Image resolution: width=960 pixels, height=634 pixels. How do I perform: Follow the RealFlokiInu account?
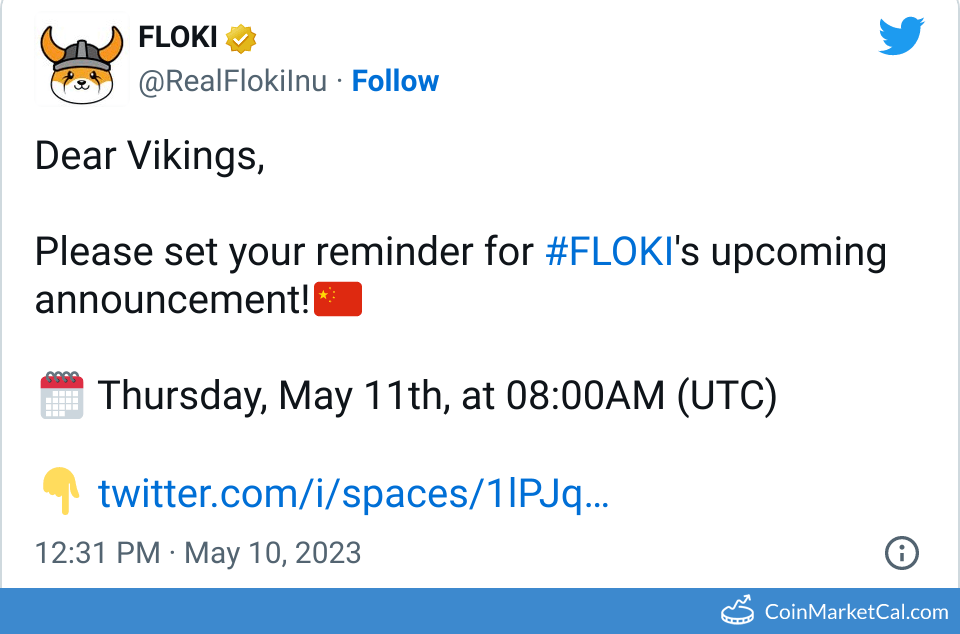395,81
